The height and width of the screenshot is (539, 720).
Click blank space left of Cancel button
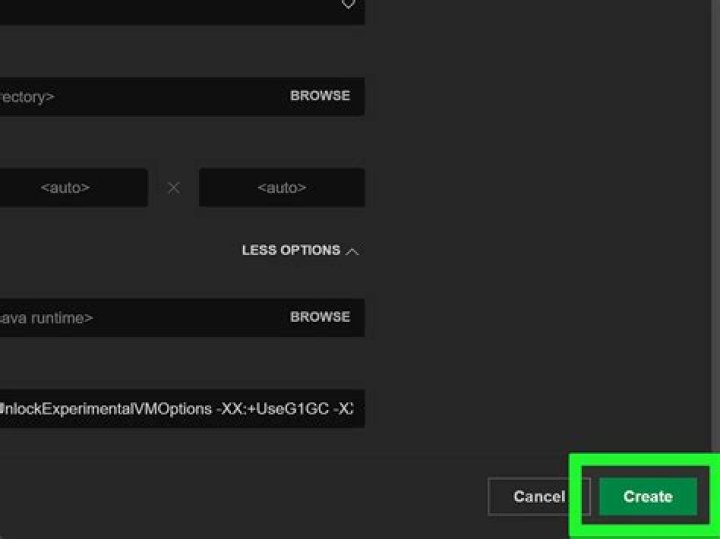click(300, 497)
